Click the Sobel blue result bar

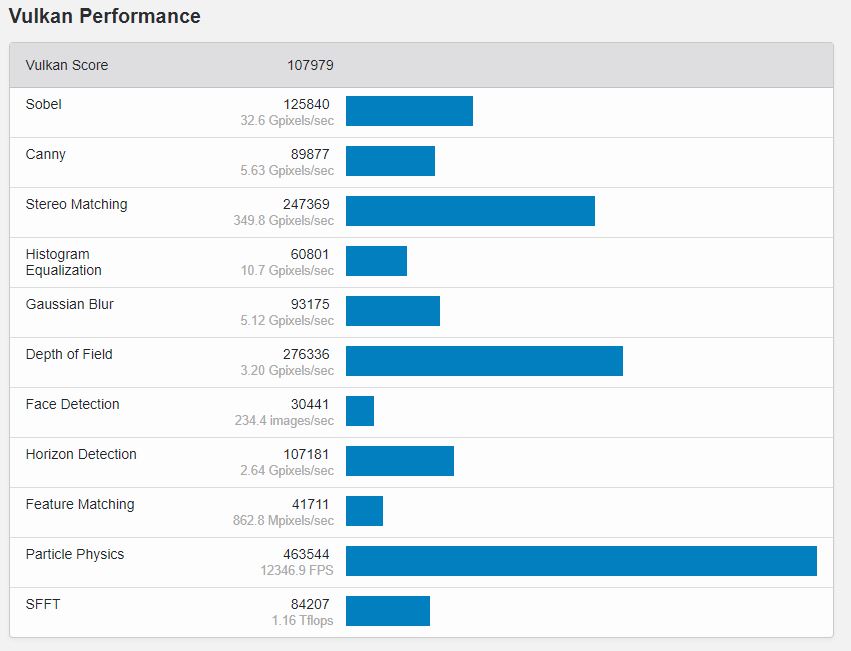tap(409, 111)
